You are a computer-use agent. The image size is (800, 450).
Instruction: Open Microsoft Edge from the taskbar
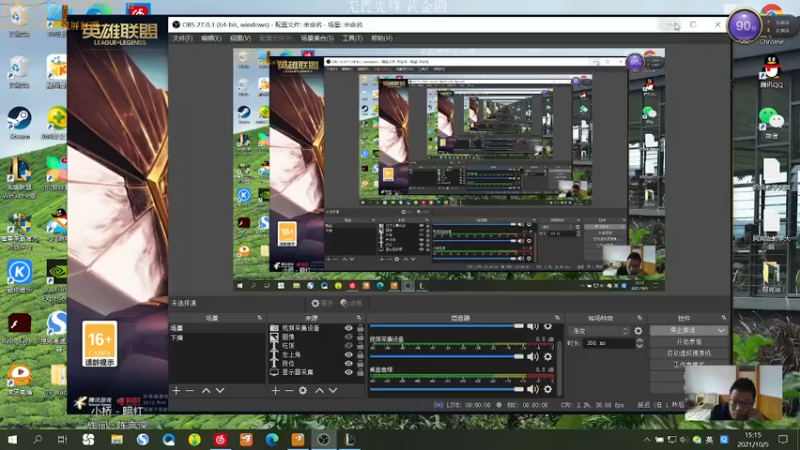[272, 439]
